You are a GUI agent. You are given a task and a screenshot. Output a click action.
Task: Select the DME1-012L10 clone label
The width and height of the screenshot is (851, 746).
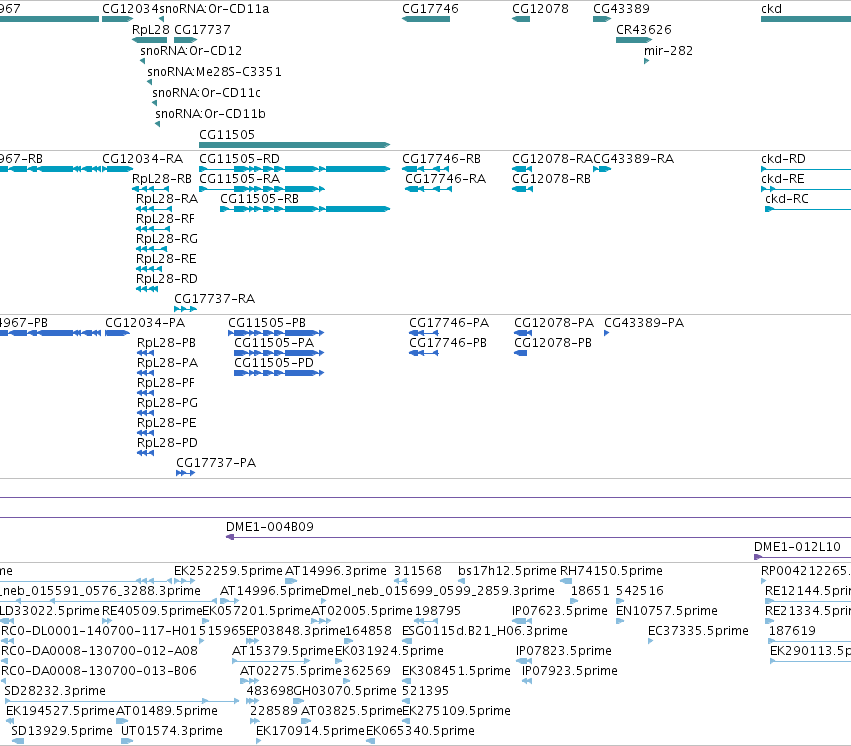[797, 547]
